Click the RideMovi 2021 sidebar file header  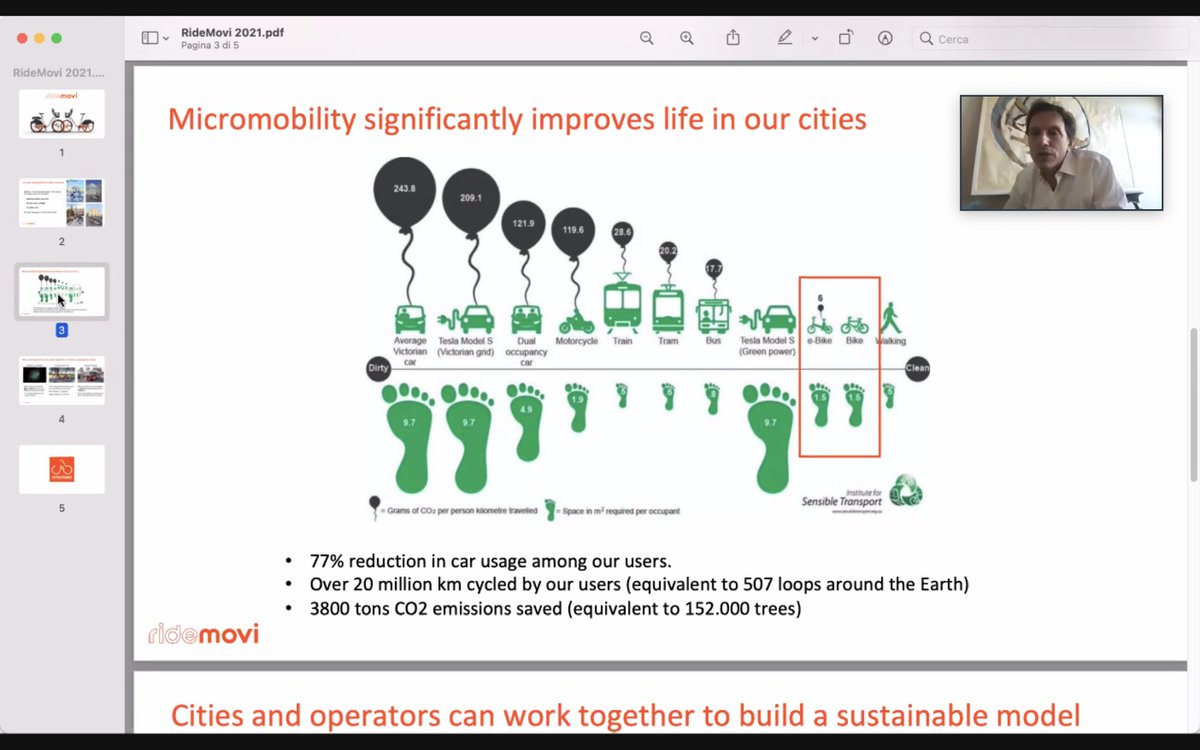(58, 73)
